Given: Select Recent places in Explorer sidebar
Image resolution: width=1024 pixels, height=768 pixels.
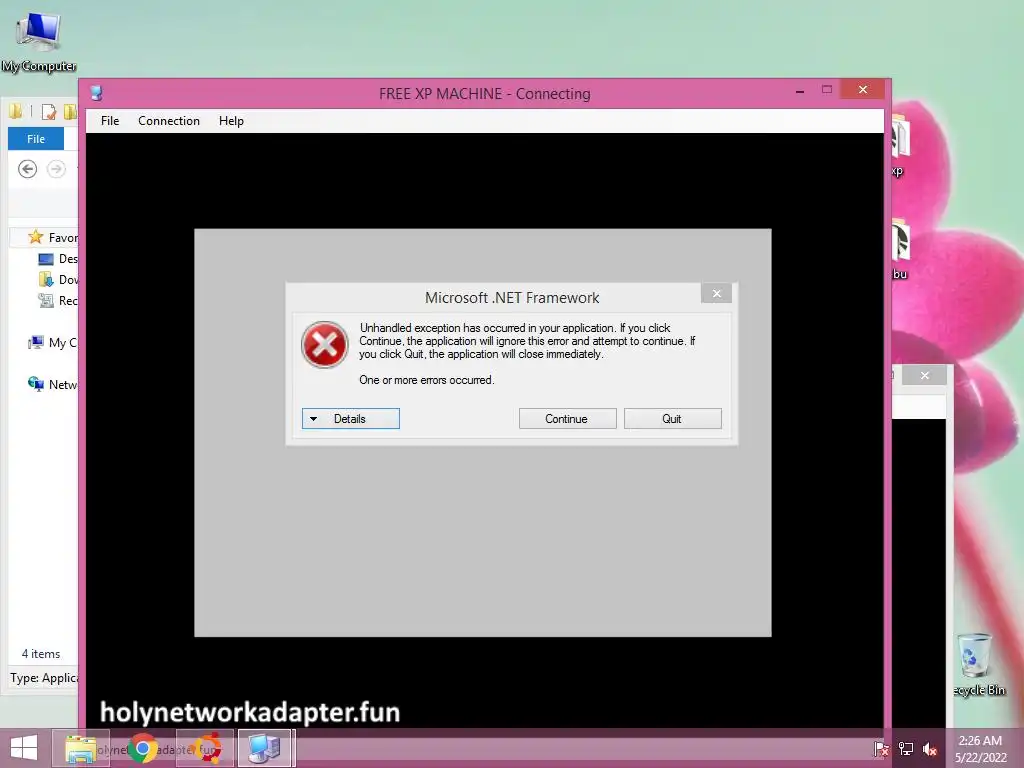Looking at the screenshot, I should [57, 300].
